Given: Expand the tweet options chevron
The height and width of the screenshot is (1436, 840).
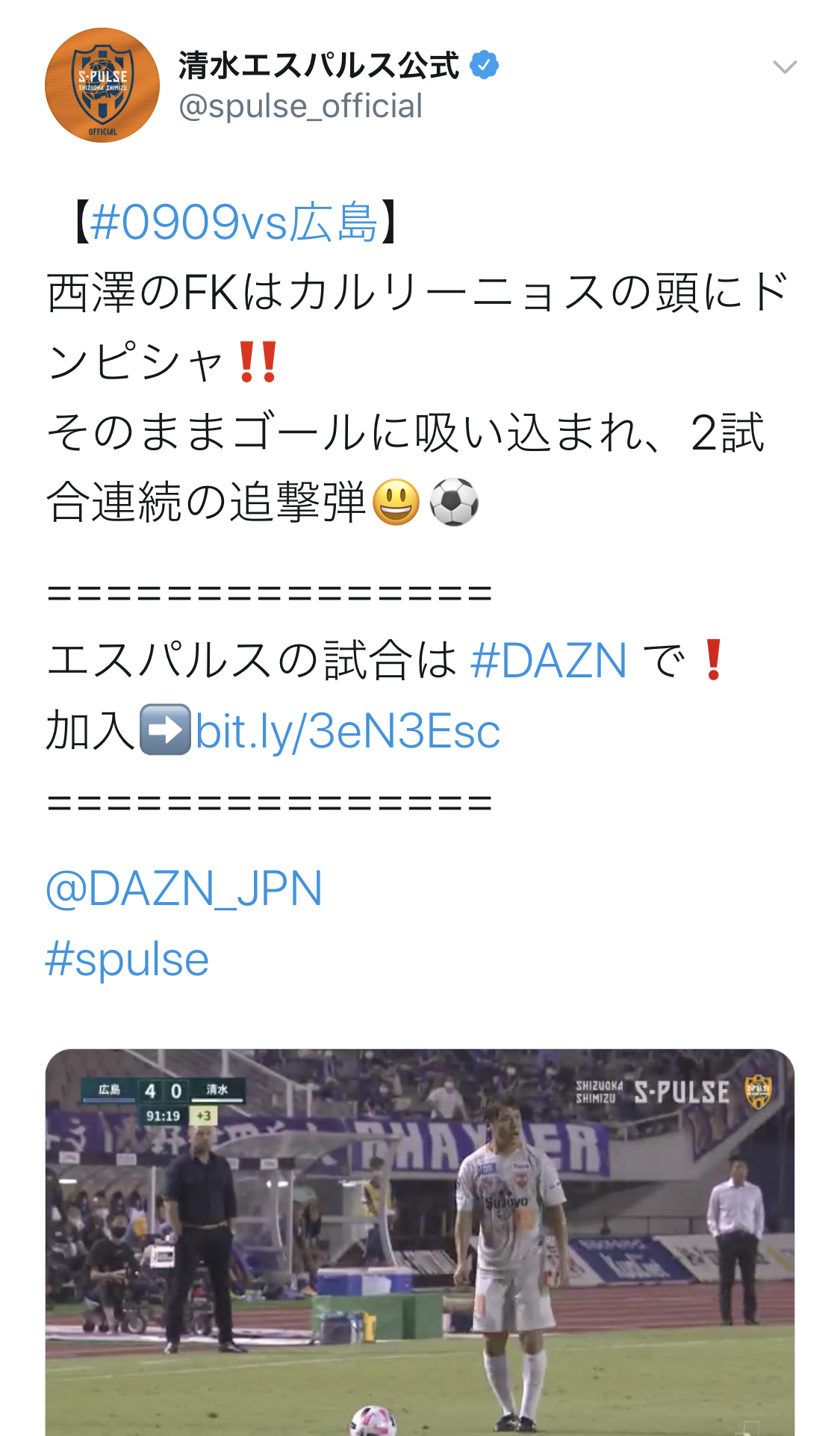Looking at the screenshot, I should pos(785,68).
